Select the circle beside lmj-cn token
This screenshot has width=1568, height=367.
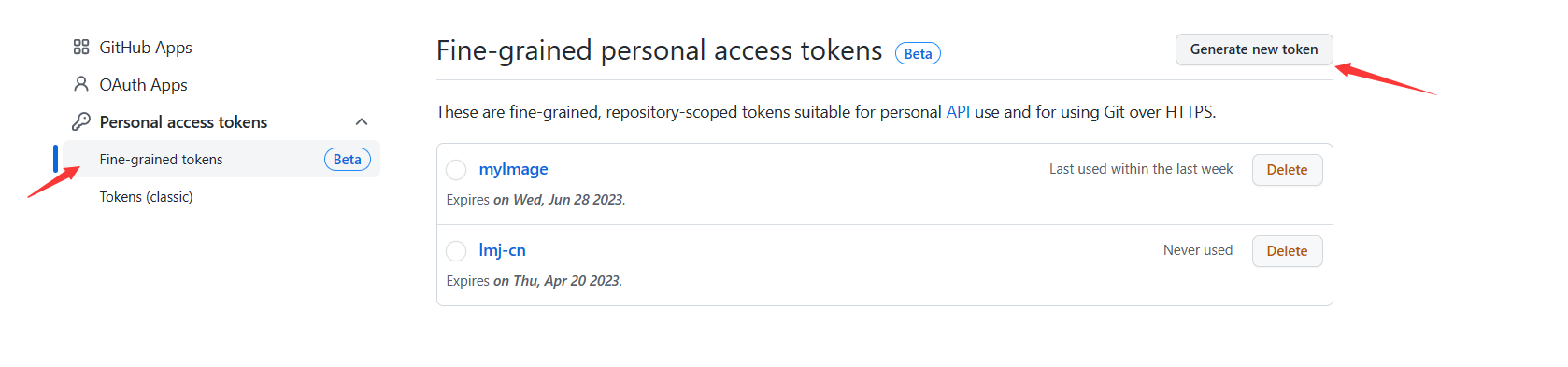[456, 251]
